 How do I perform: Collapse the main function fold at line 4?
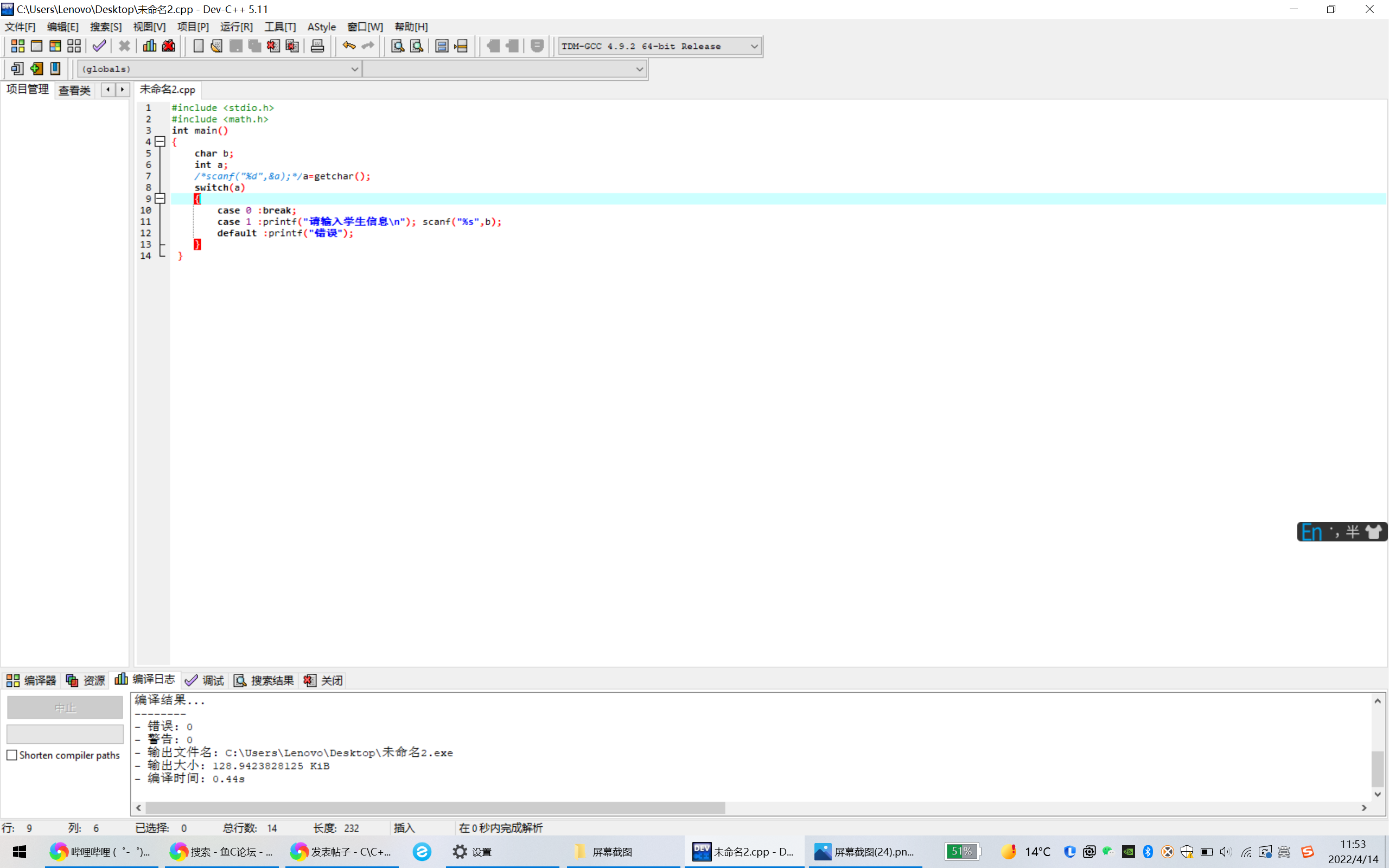pos(160,142)
